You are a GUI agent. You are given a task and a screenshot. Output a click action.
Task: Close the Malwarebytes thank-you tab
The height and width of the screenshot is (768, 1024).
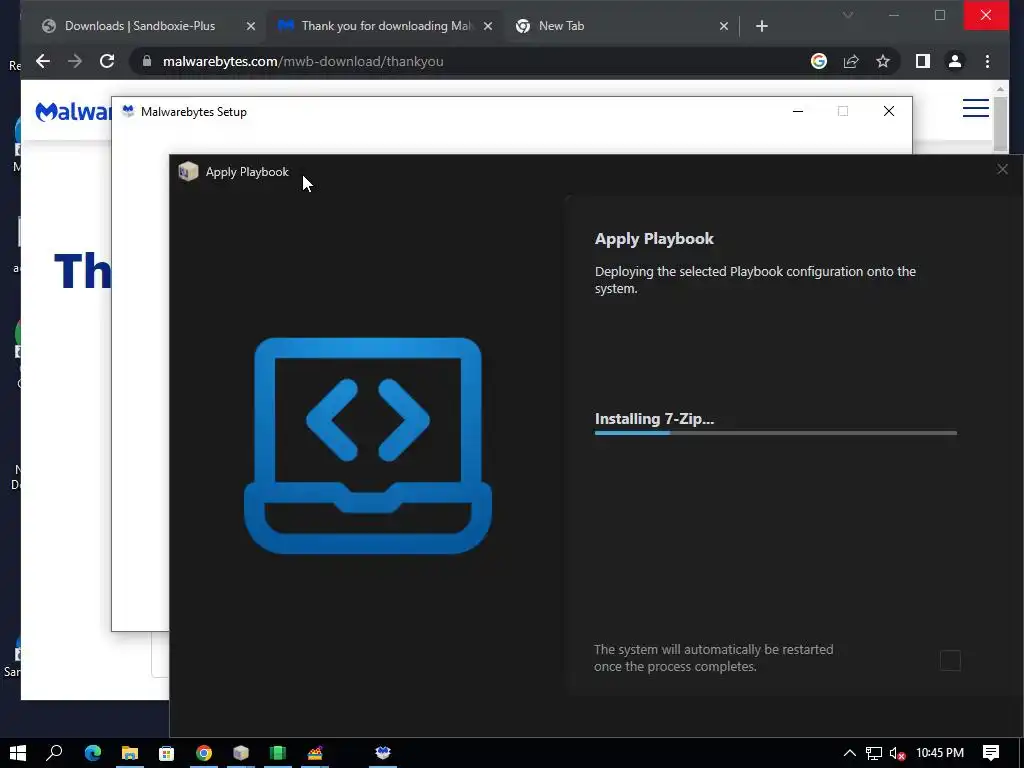(488, 26)
